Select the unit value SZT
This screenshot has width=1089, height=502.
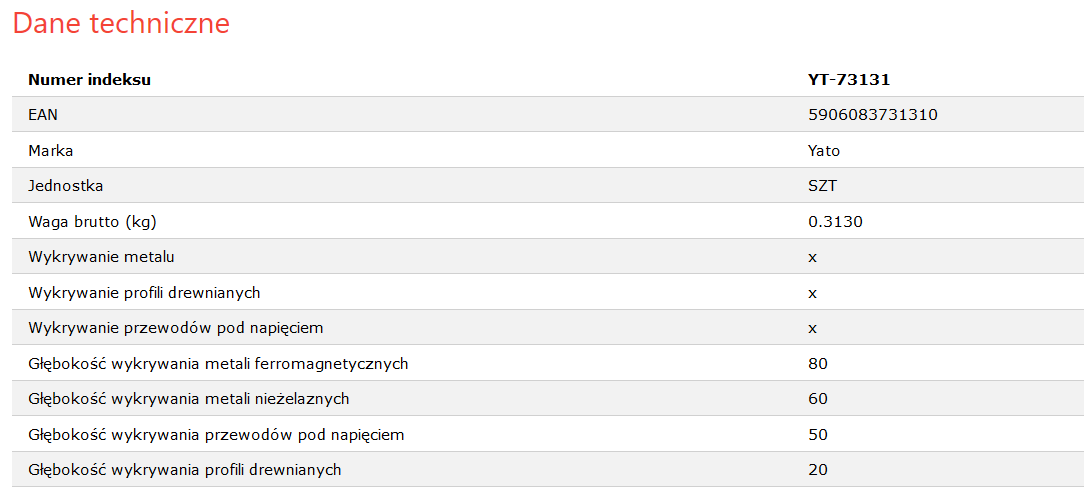(822, 186)
